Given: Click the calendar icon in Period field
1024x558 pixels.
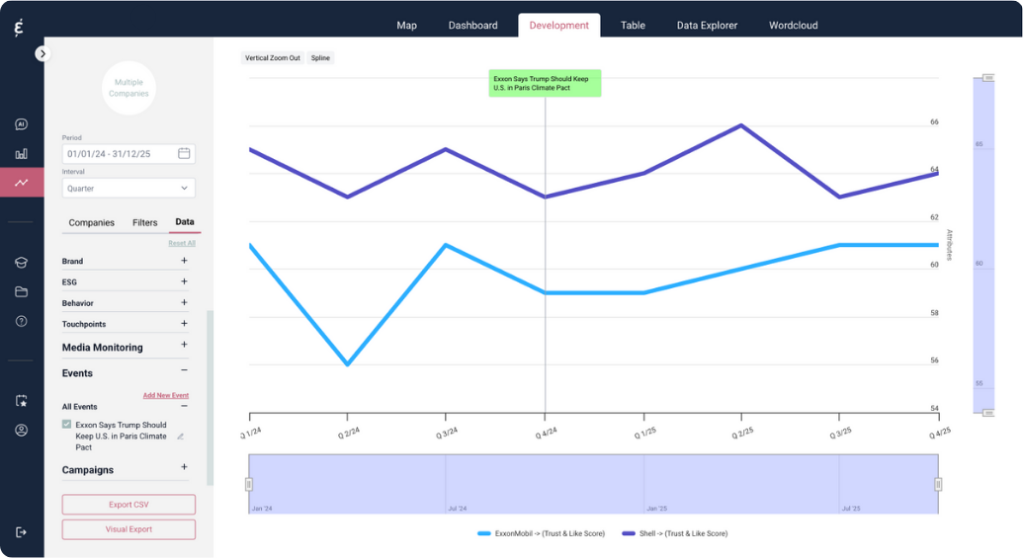Looking at the screenshot, I should point(184,154).
